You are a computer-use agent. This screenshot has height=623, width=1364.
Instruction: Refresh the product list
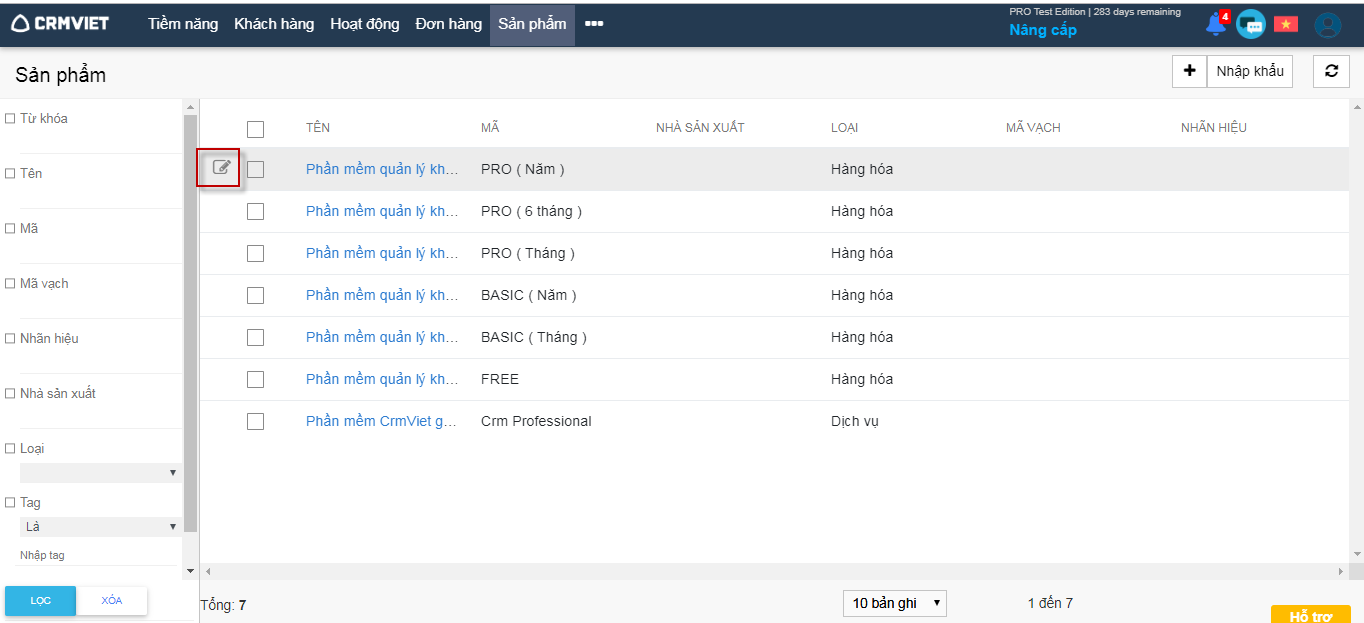[x=1331, y=71]
